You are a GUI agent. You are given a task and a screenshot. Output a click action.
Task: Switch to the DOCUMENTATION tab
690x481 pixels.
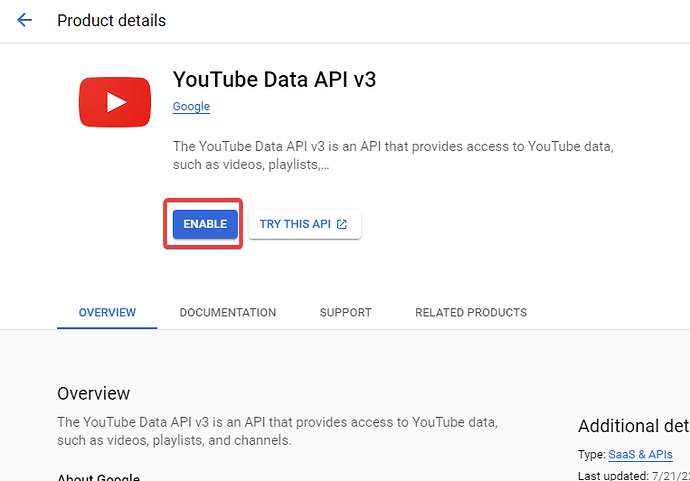[228, 312]
